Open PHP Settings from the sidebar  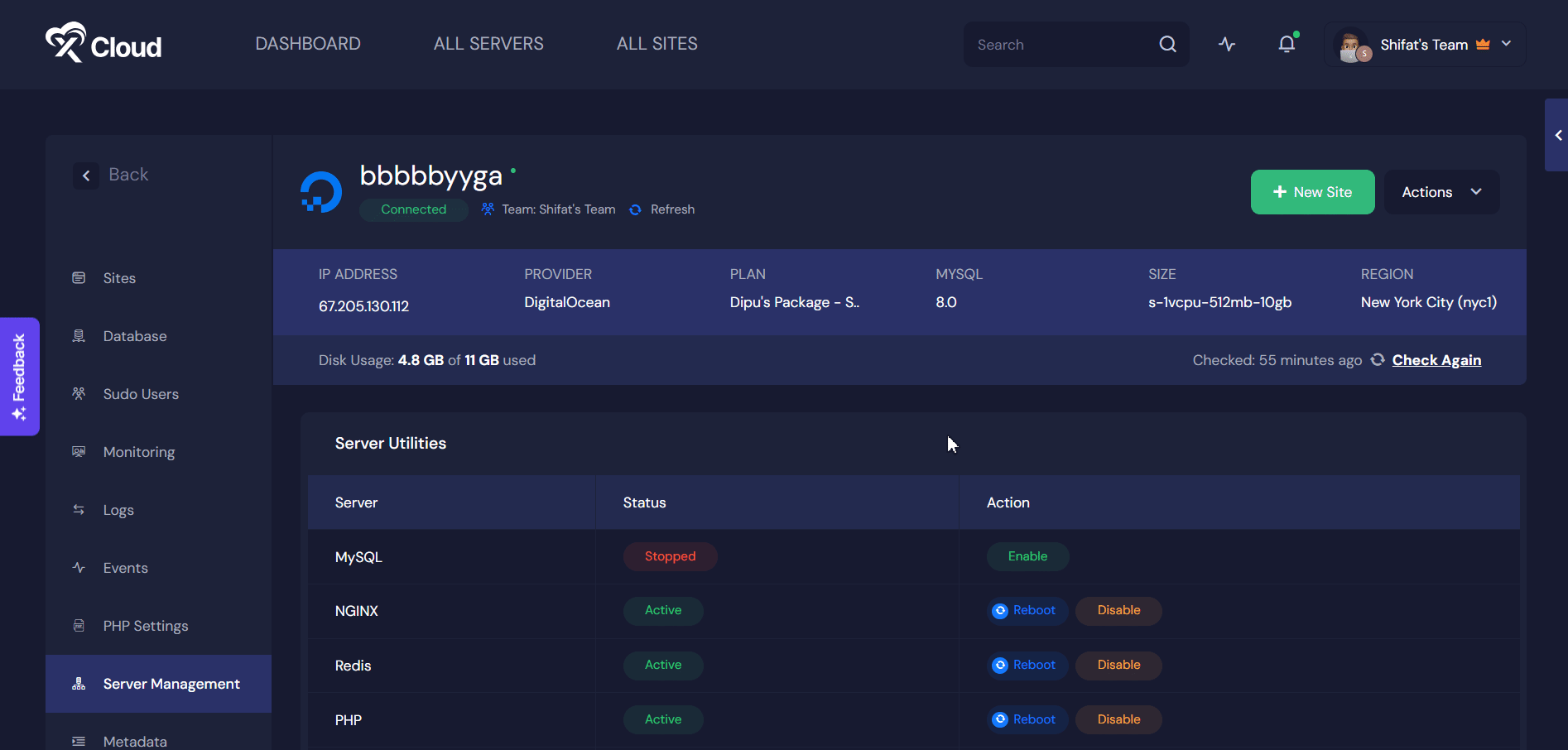coord(146,625)
